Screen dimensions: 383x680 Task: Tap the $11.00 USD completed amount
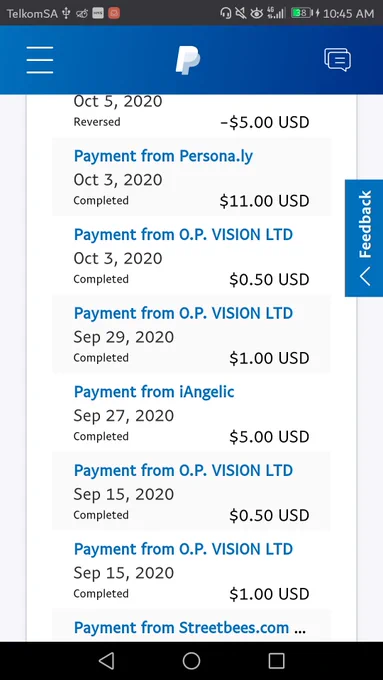[264, 201]
